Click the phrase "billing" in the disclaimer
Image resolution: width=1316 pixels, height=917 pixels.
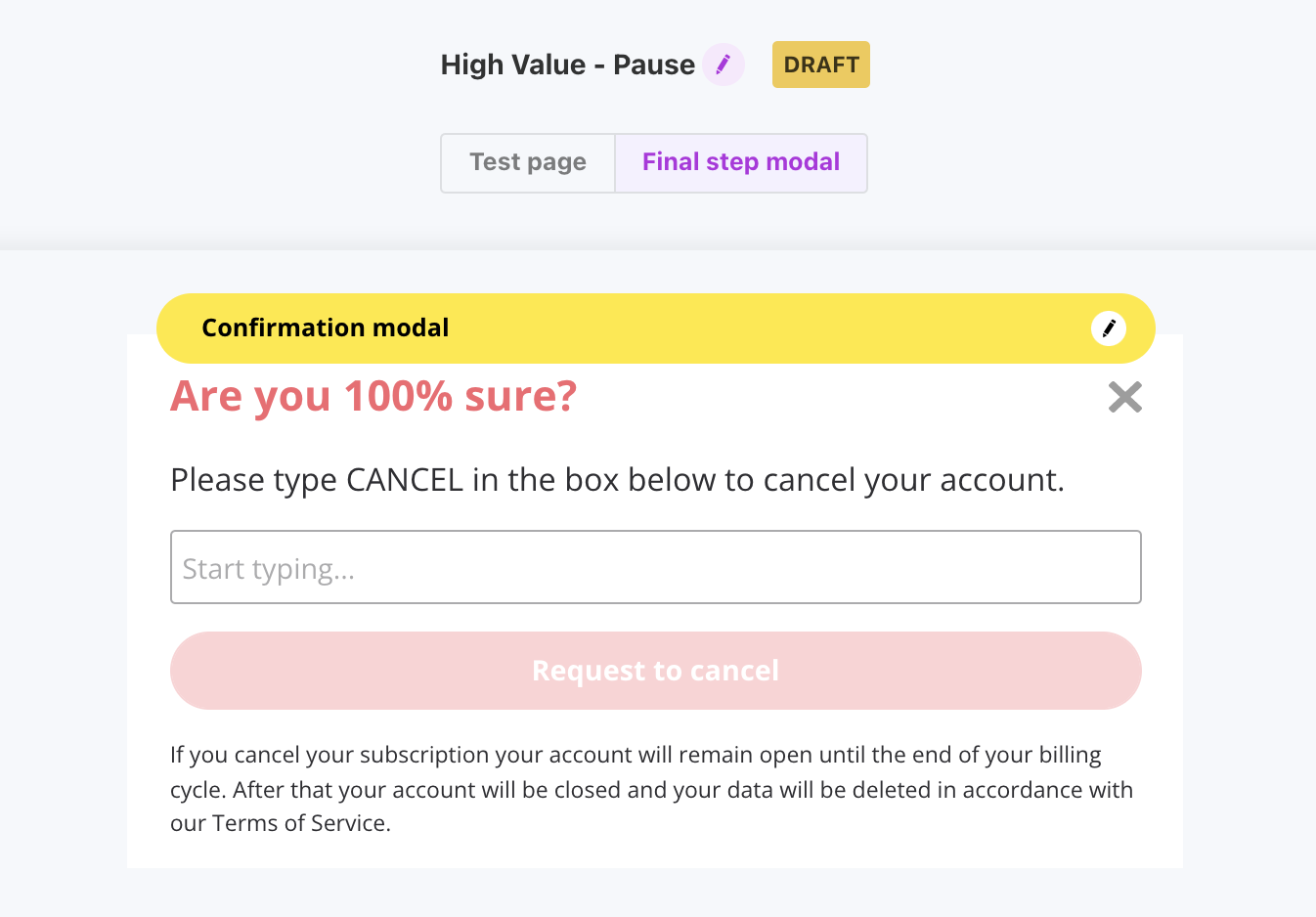[1070, 755]
